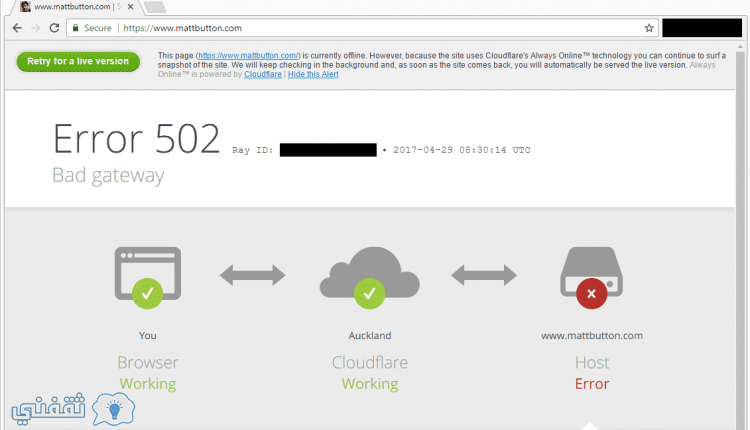The image size is (750, 430).
Task: Click the Cloudflare status heading
Action: click(x=370, y=363)
